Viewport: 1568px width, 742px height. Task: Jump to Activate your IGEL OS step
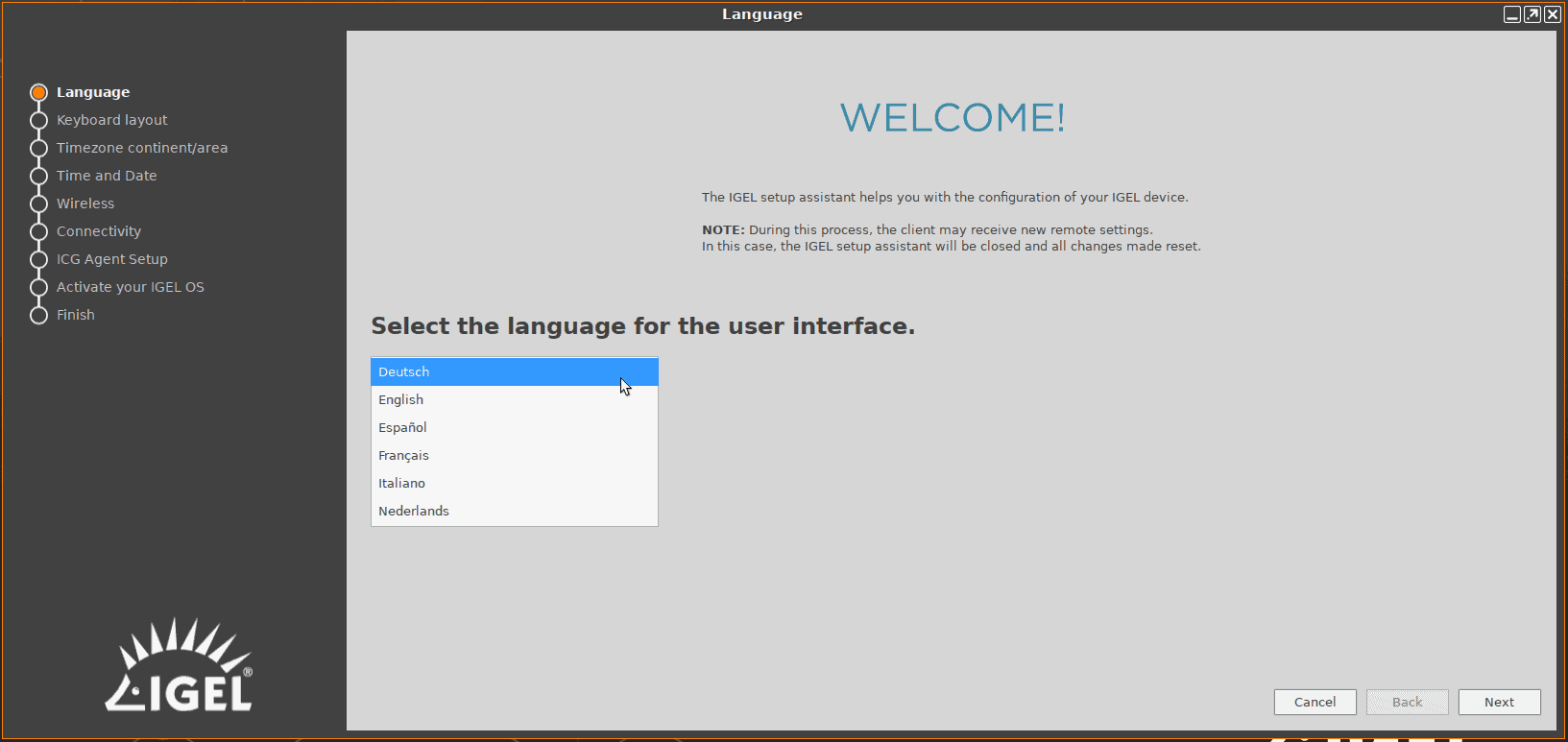pos(131,288)
